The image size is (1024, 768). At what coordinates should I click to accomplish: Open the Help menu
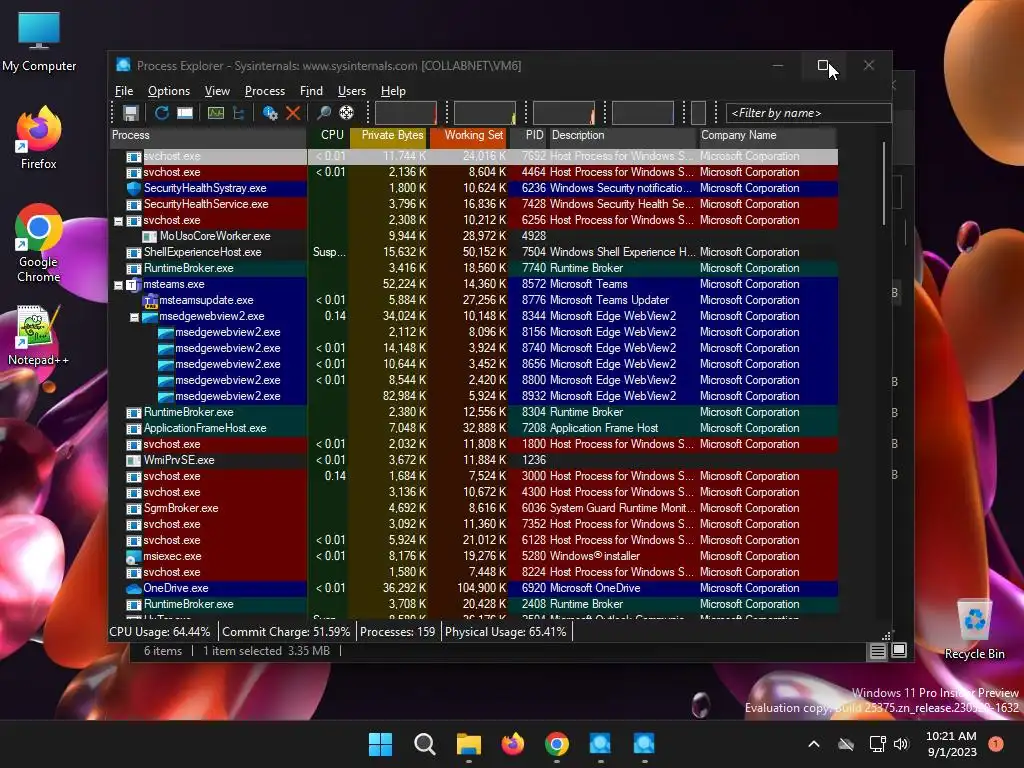click(393, 91)
